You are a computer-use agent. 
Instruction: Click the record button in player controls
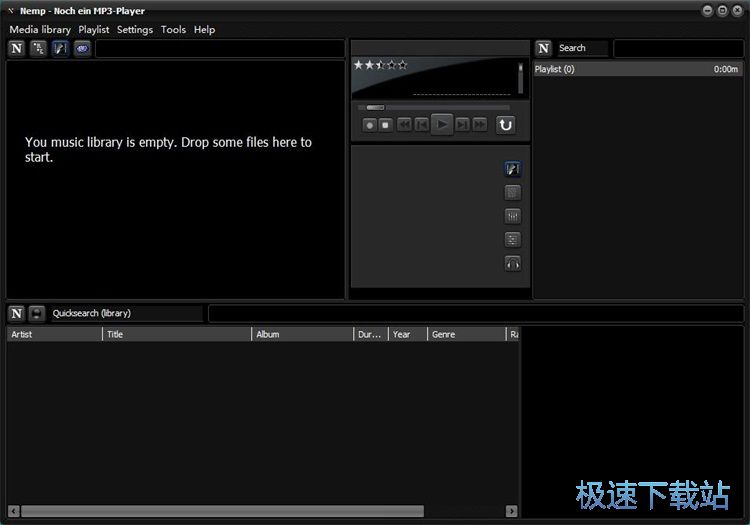(369, 125)
